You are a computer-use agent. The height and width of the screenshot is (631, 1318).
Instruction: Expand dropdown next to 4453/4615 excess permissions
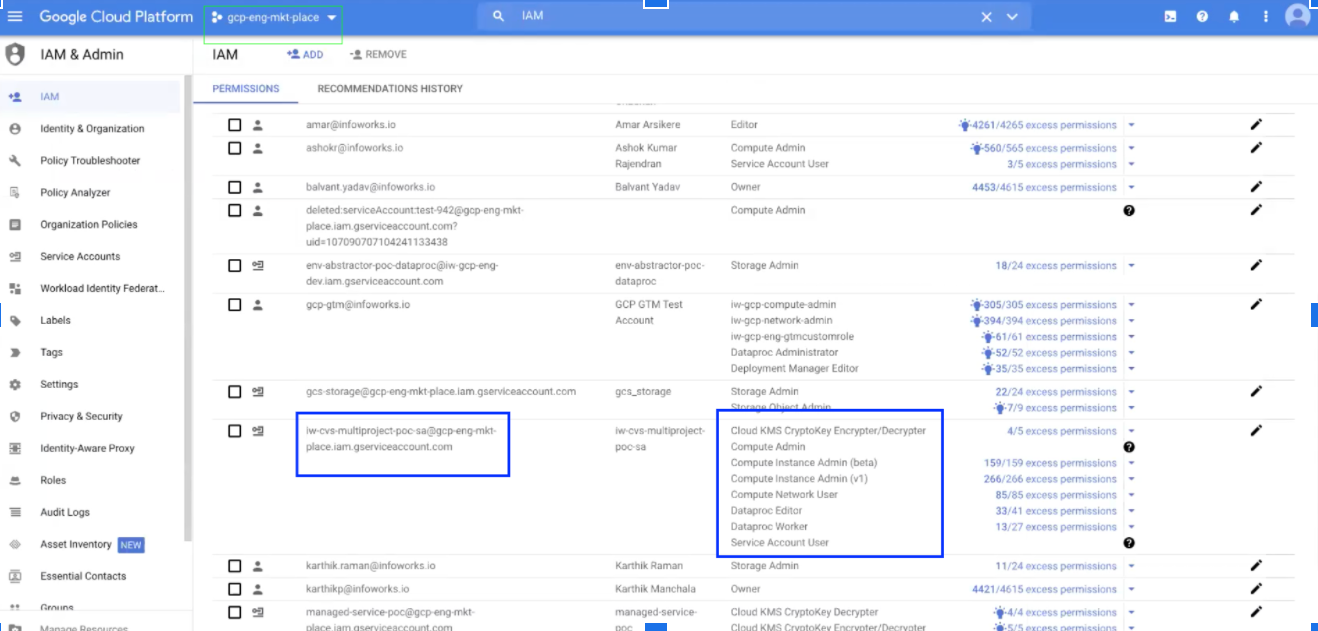click(x=1131, y=187)
